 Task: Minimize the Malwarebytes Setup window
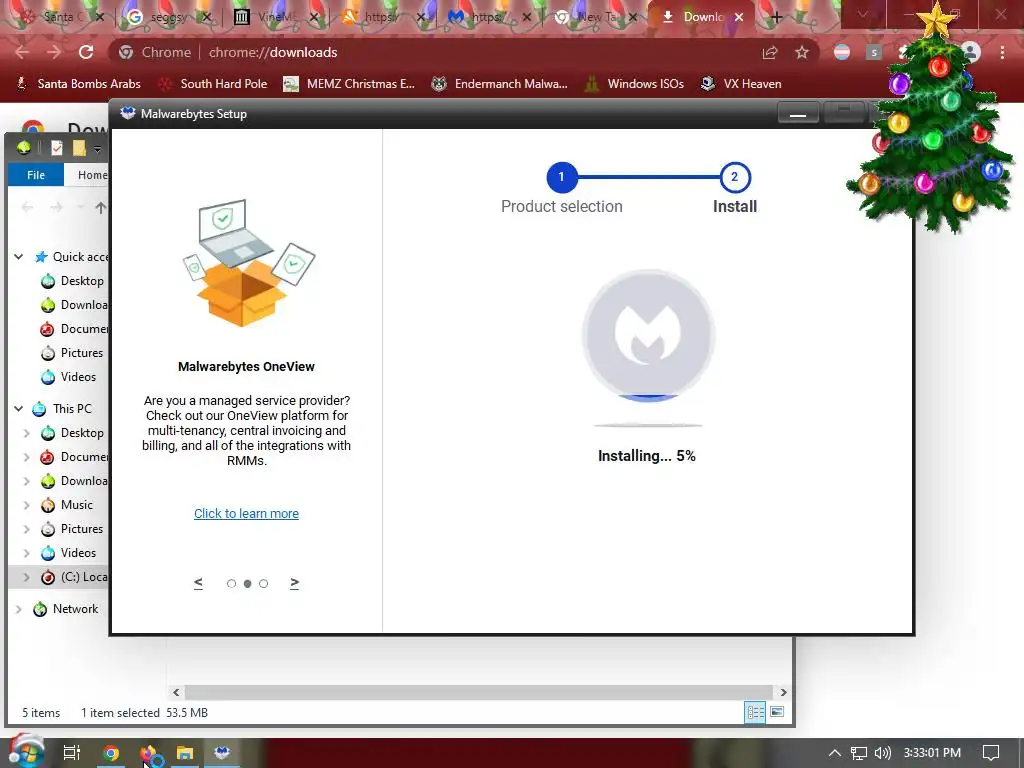coord(797,113)
